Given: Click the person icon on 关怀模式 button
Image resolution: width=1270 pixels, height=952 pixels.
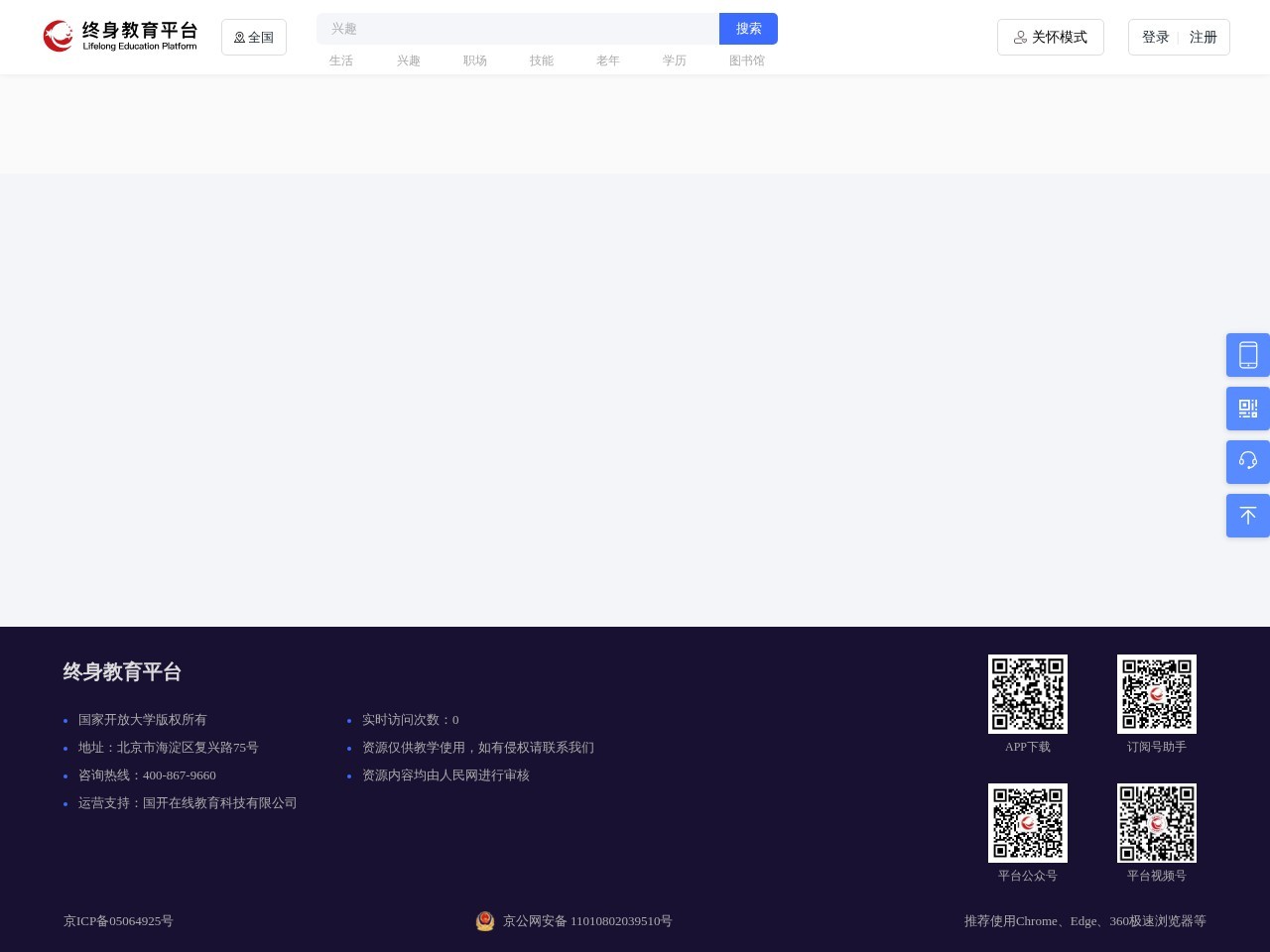Looking at the screenshot, I should (x=1020, y=38).
